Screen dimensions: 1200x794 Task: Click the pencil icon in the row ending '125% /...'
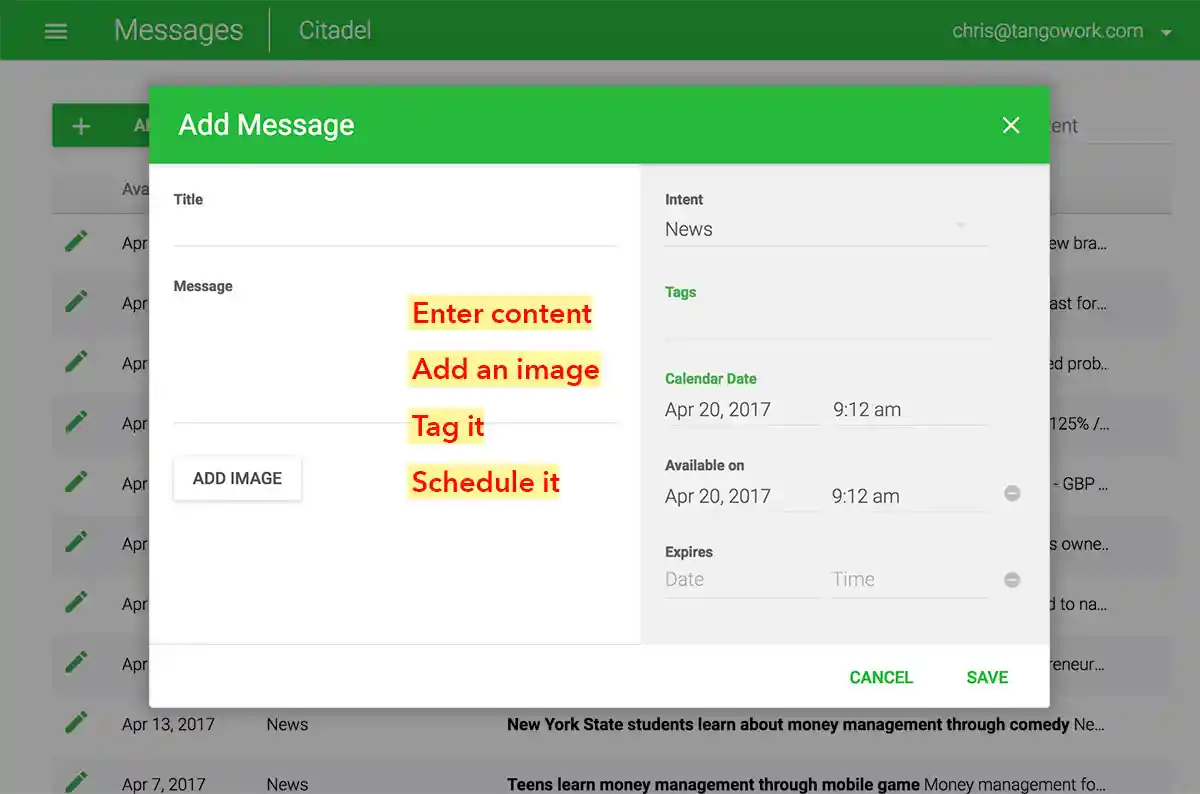tap(76, 421)
